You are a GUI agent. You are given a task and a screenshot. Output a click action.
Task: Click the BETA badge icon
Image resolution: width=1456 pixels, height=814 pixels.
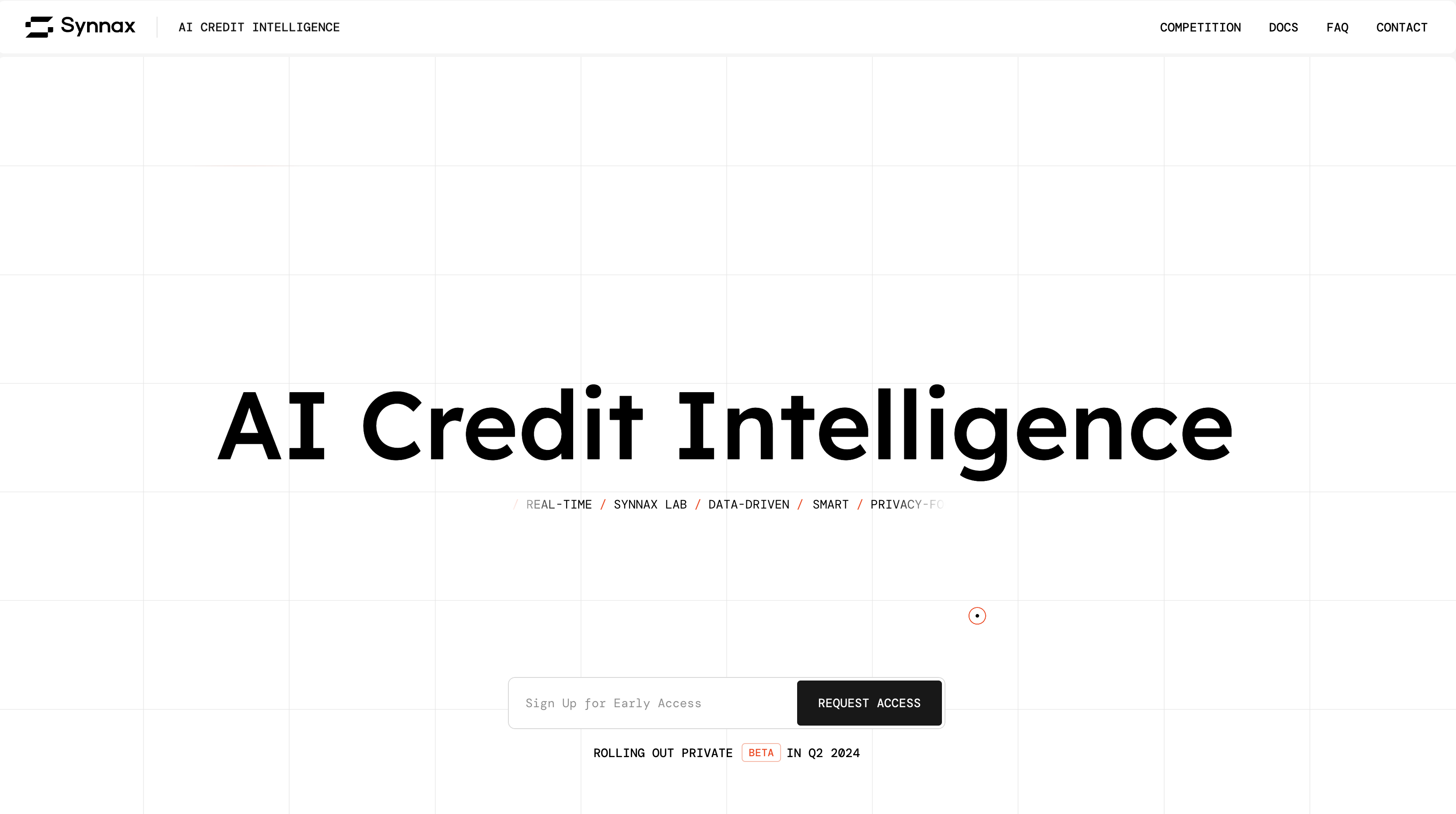click(x=761, y=752)
